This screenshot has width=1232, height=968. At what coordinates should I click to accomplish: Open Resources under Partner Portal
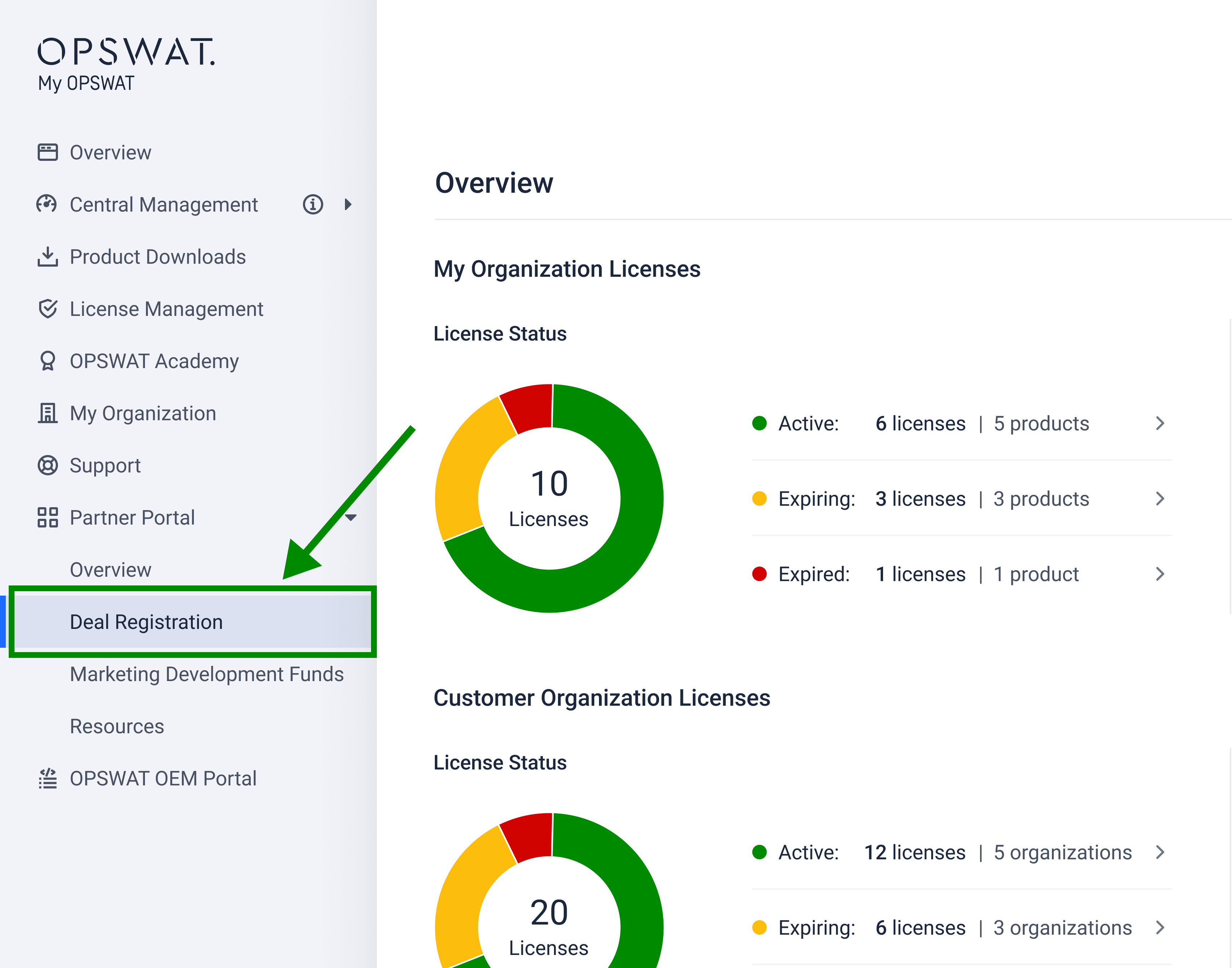point(117,726)
